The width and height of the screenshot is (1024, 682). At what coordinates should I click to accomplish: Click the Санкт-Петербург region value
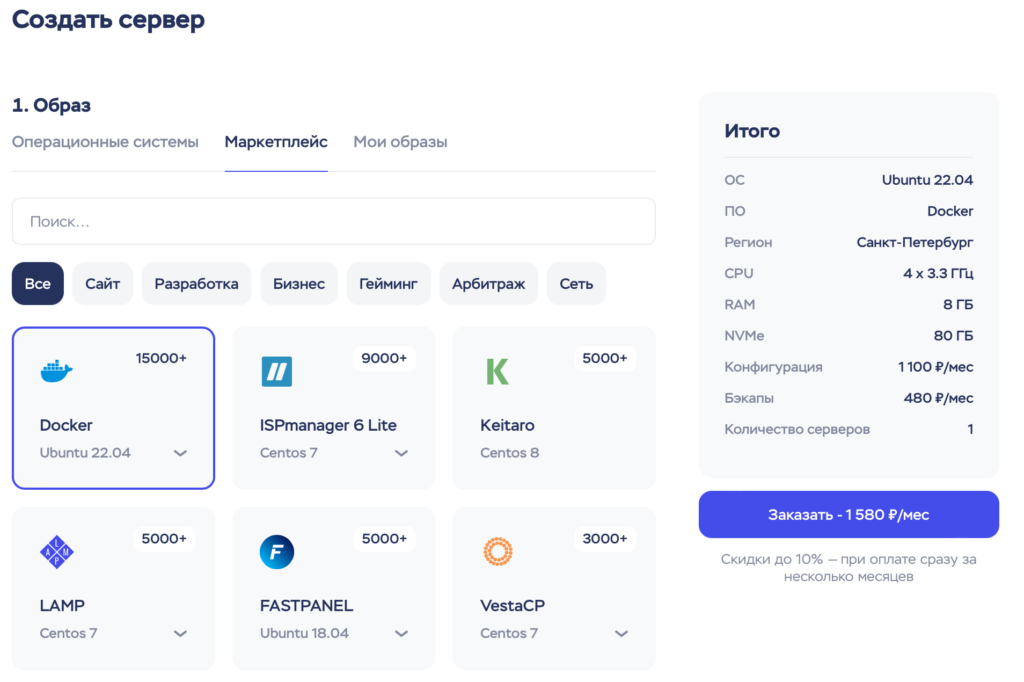pyautogui.click(x=914, y=242)
